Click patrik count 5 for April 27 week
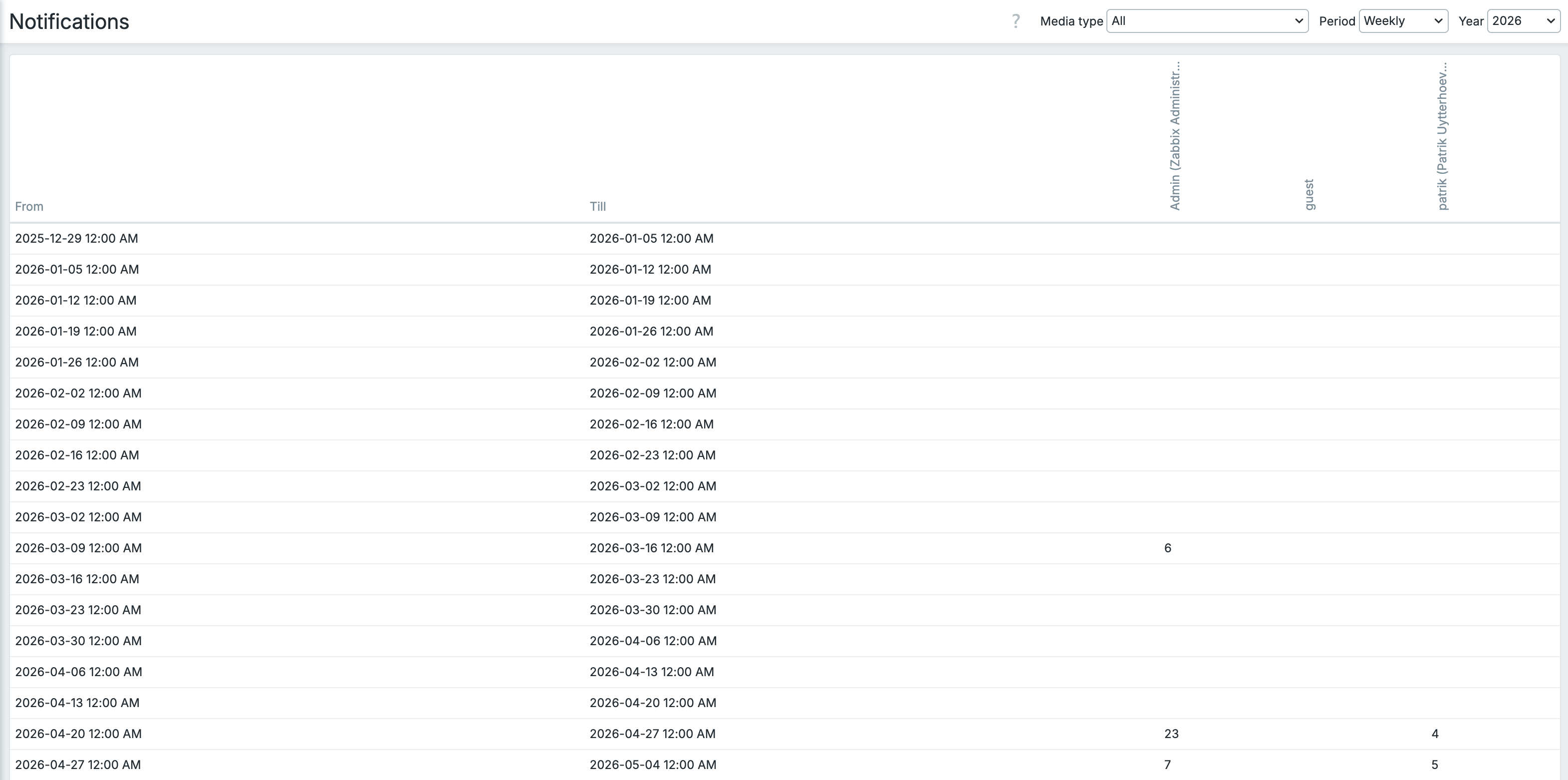Viewport: 1568px width, 780px height. point(1435,766)
